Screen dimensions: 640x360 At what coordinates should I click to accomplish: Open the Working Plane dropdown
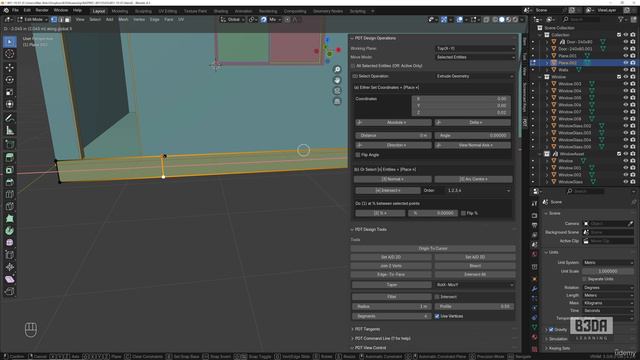click(x=475, y=48)
